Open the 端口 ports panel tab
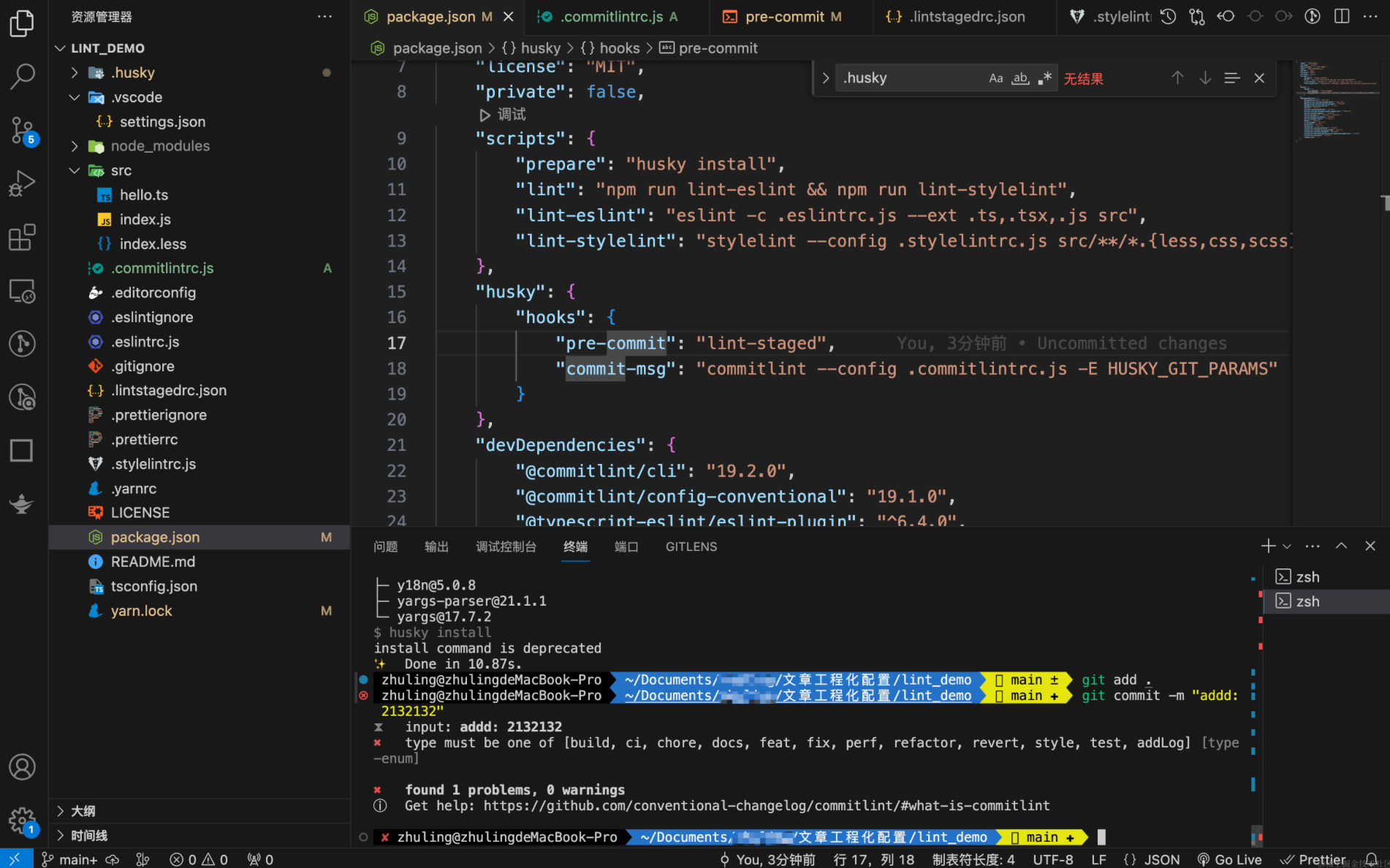 626,547
